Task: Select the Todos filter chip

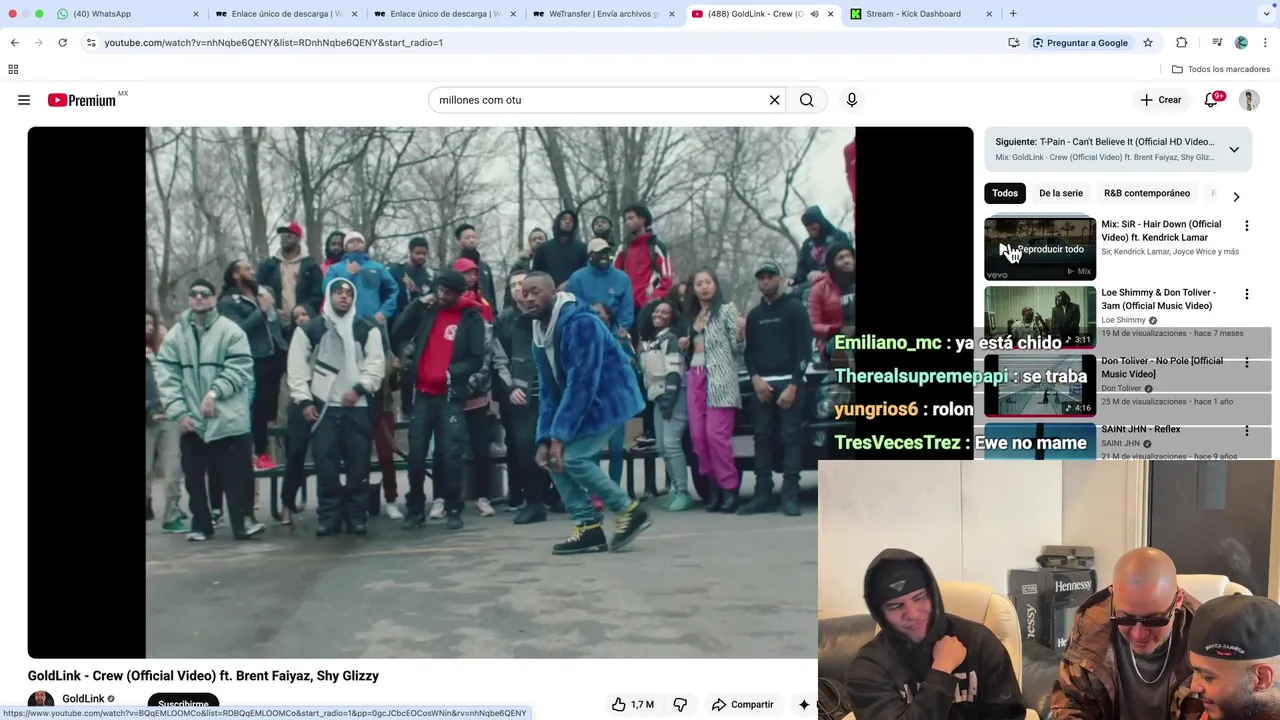Action: click(1005, 193)
